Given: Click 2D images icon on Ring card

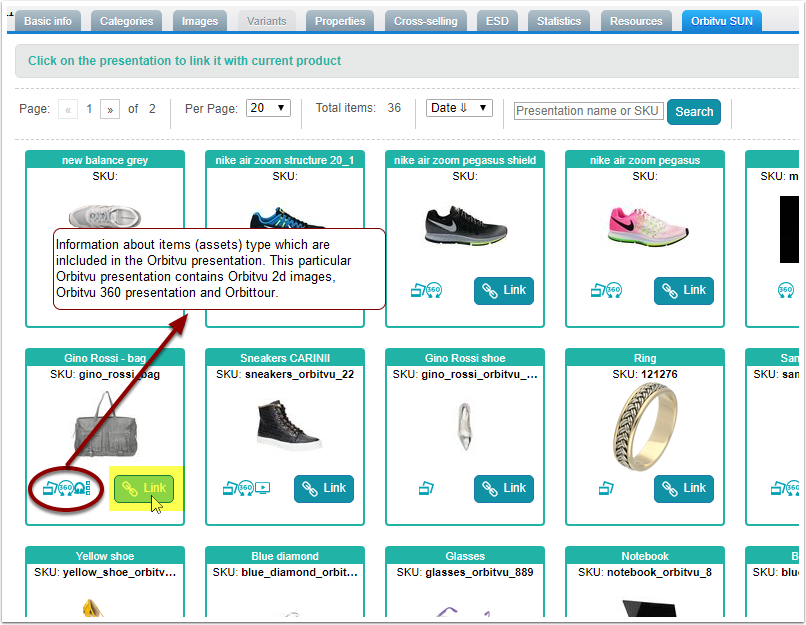Looking at the screenshot, I should coord(606,488).
